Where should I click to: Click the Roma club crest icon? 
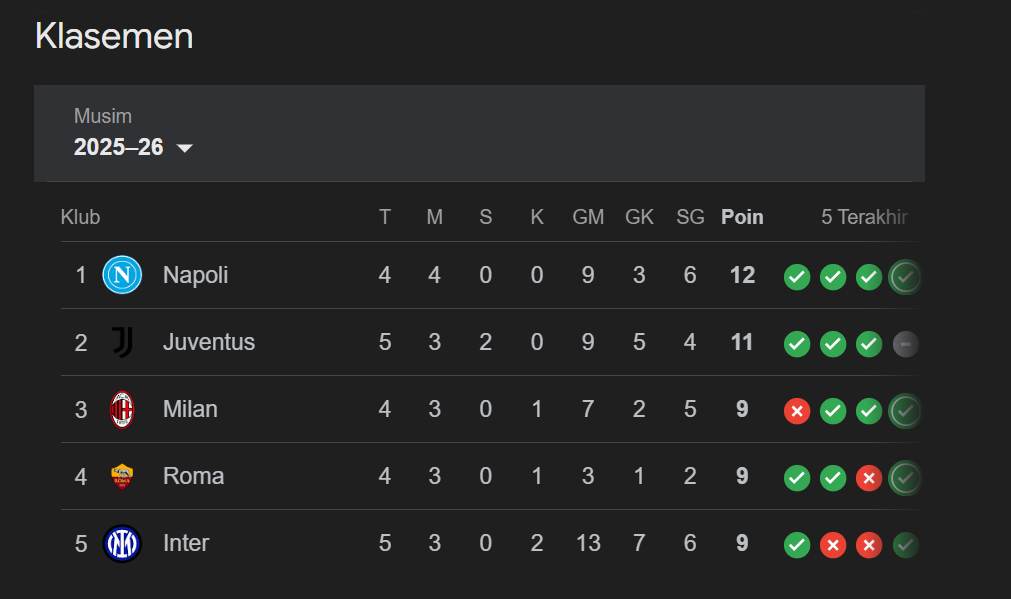pyautogui.click(x=122, y=476)
